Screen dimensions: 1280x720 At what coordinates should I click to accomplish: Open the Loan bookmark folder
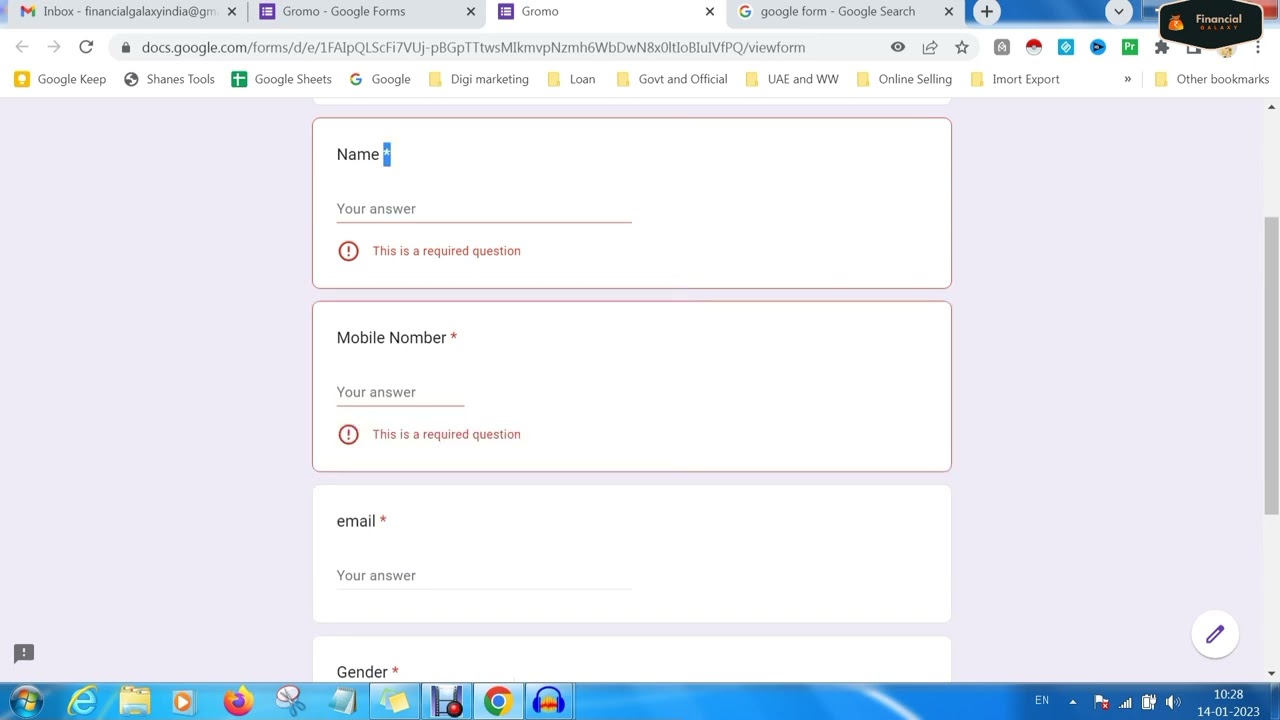(571, 79)
